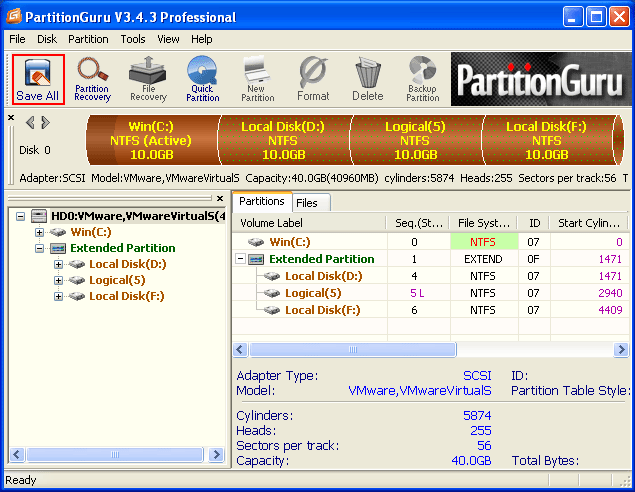Click Local Disk(F:) icon in partitions table
The image size is (635, 492).
coord(272,310)
